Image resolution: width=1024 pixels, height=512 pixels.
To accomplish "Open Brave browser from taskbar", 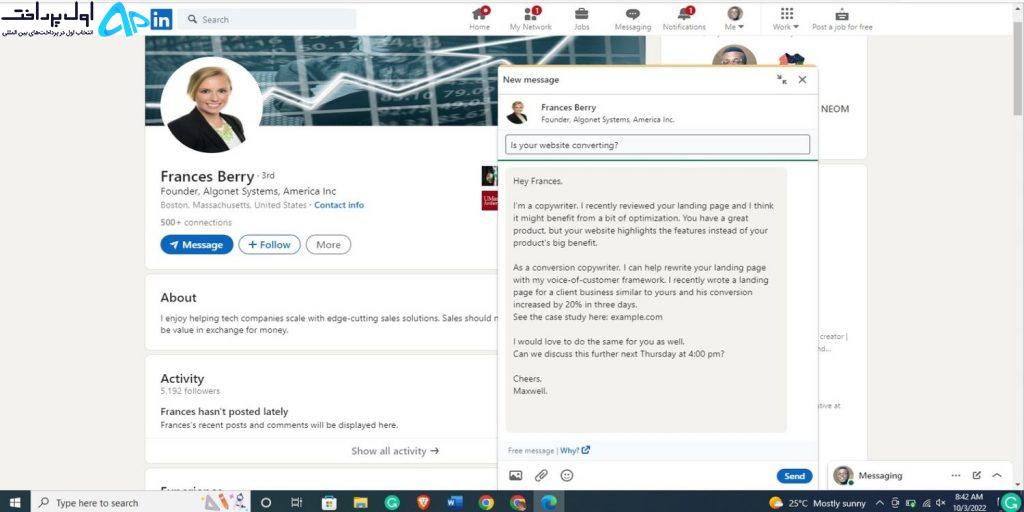I will [x=423, y=503].
